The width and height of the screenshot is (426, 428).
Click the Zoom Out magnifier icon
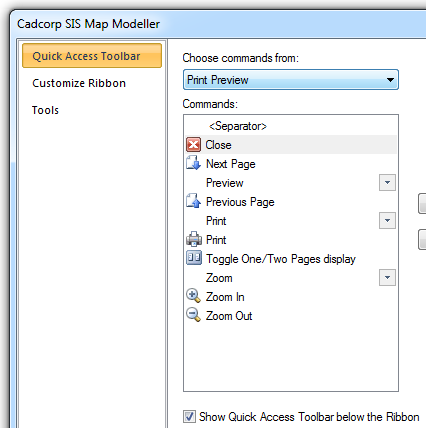click(x=193, y=315)
